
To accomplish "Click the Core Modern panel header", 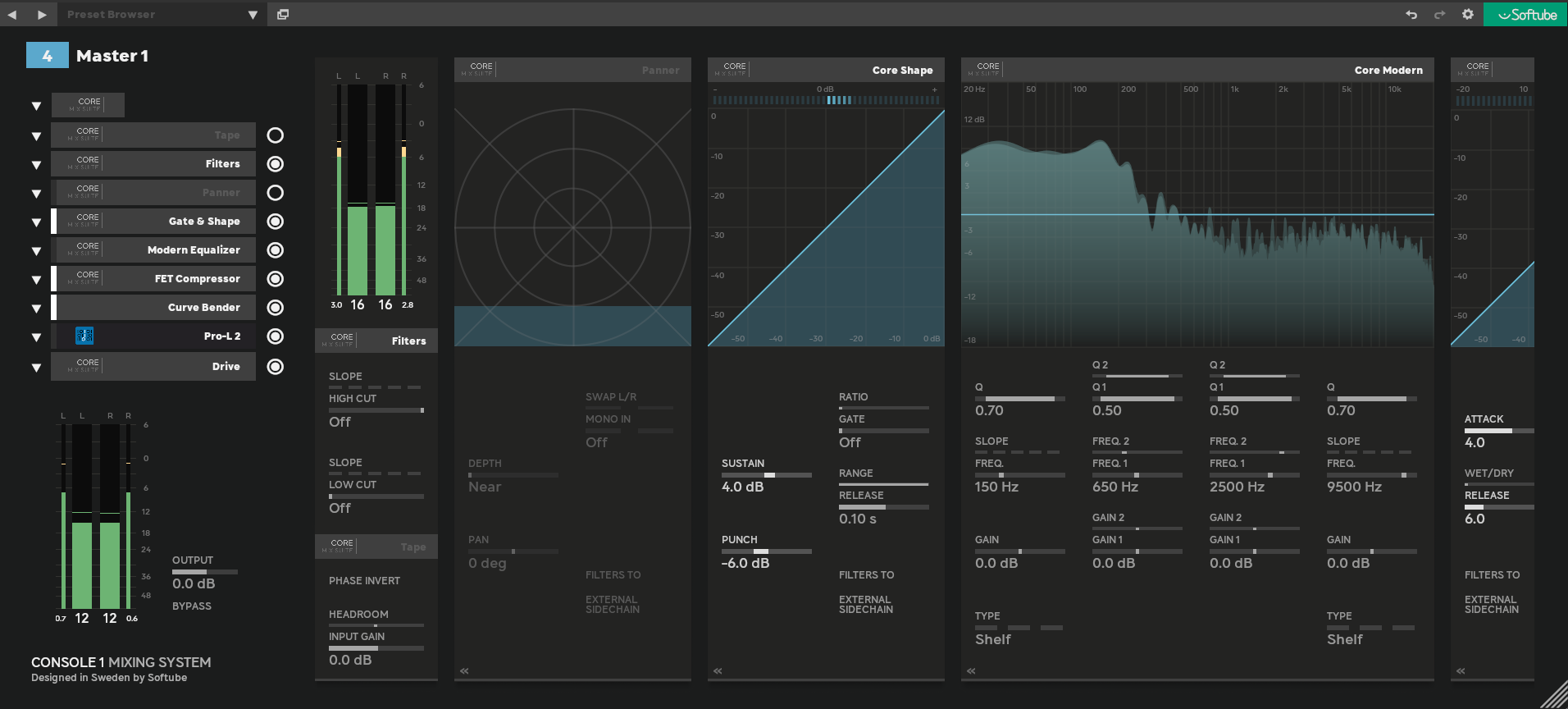I will pos(1197,70).
